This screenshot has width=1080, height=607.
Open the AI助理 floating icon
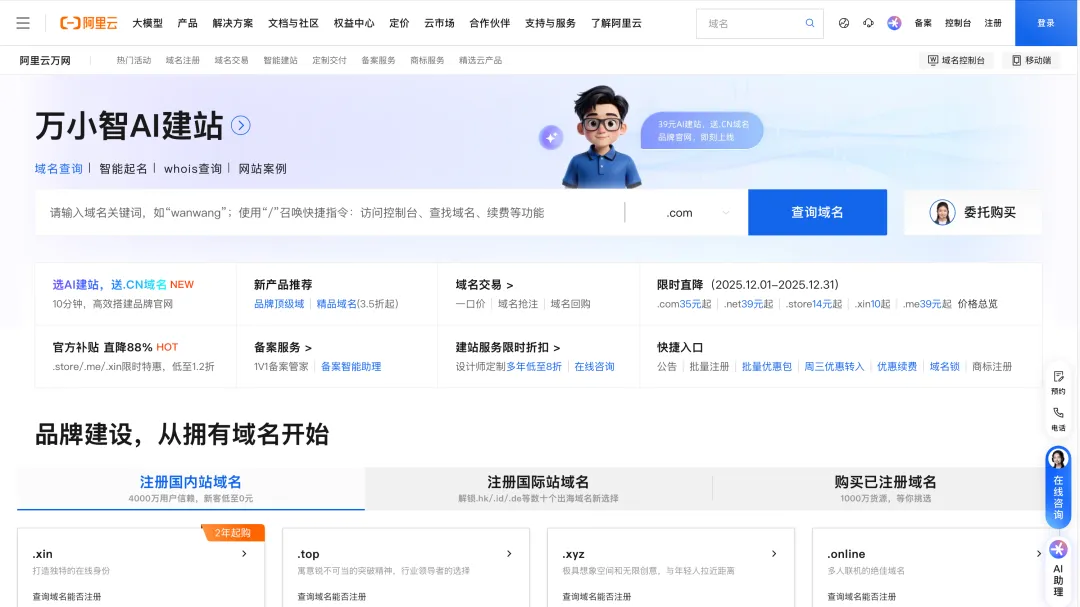(1058, 568)
